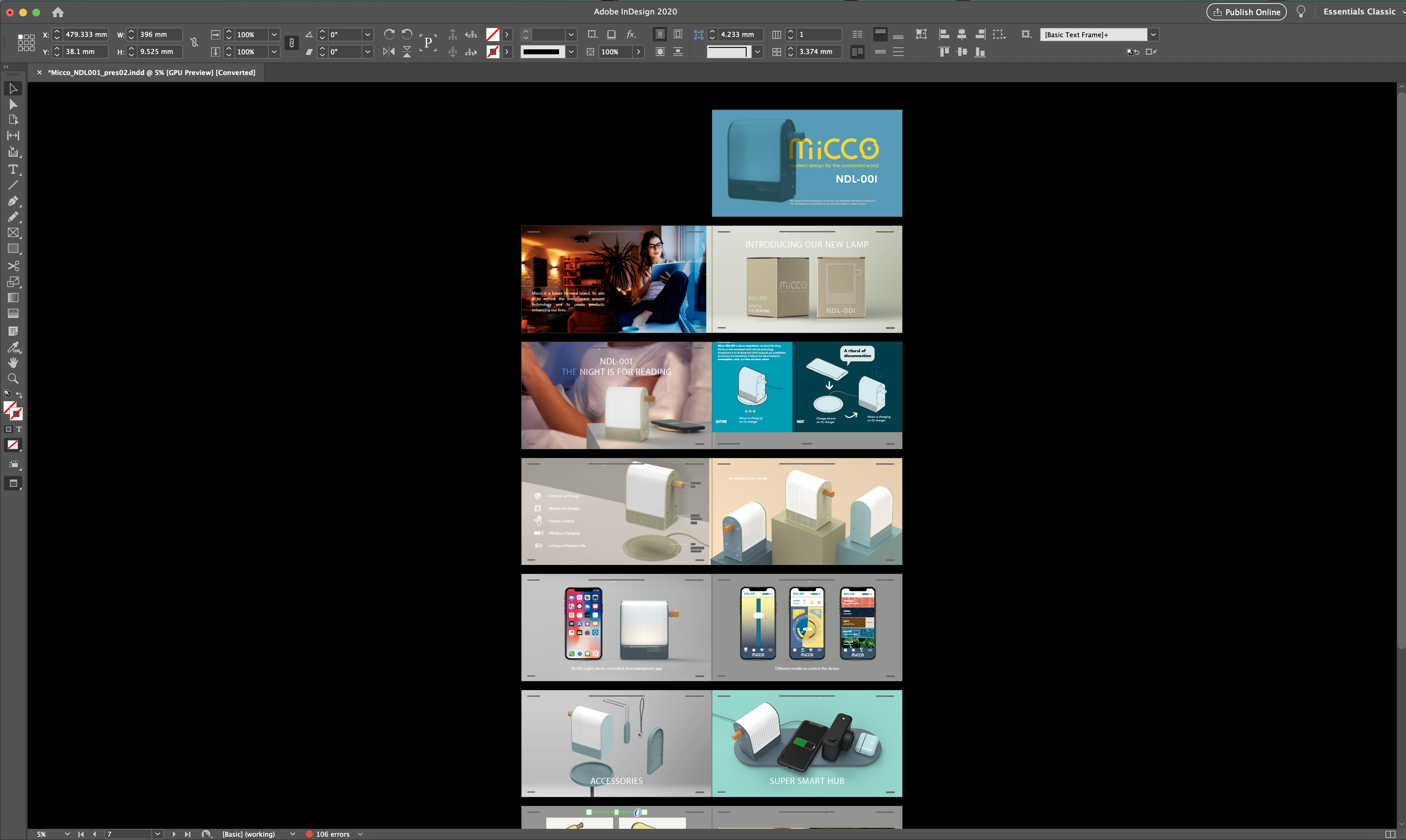1406x840 pixels.
Task: Toggle constrain width and height proportions
Action: (194, 42)
